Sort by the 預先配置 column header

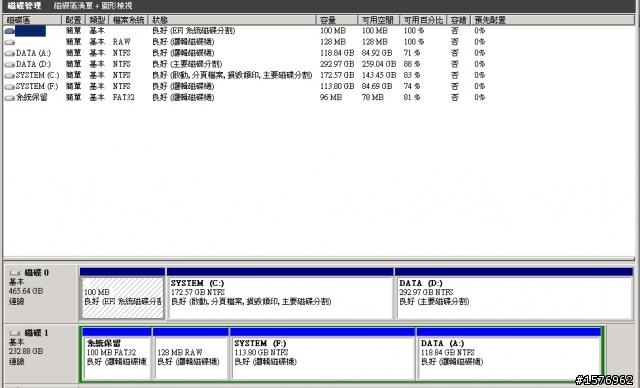tap(552, 20)
